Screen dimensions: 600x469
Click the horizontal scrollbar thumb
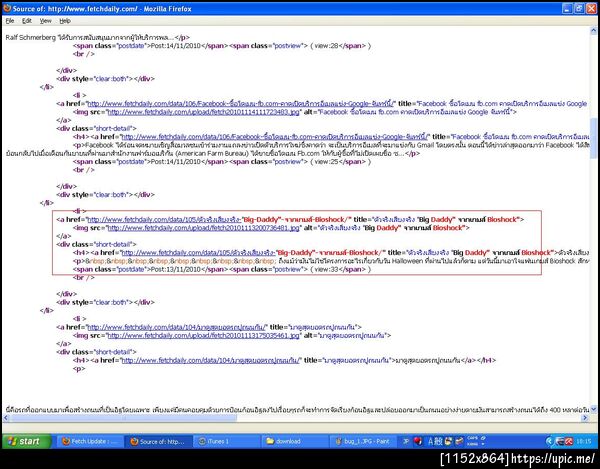tap(122, 418)
